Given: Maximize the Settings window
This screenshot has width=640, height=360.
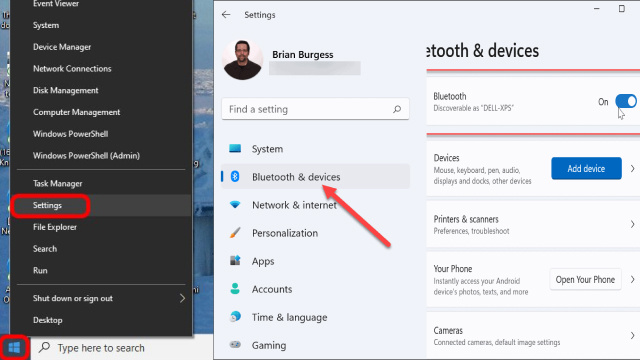Looking at the screenshot, I should [x=621, y=9].
